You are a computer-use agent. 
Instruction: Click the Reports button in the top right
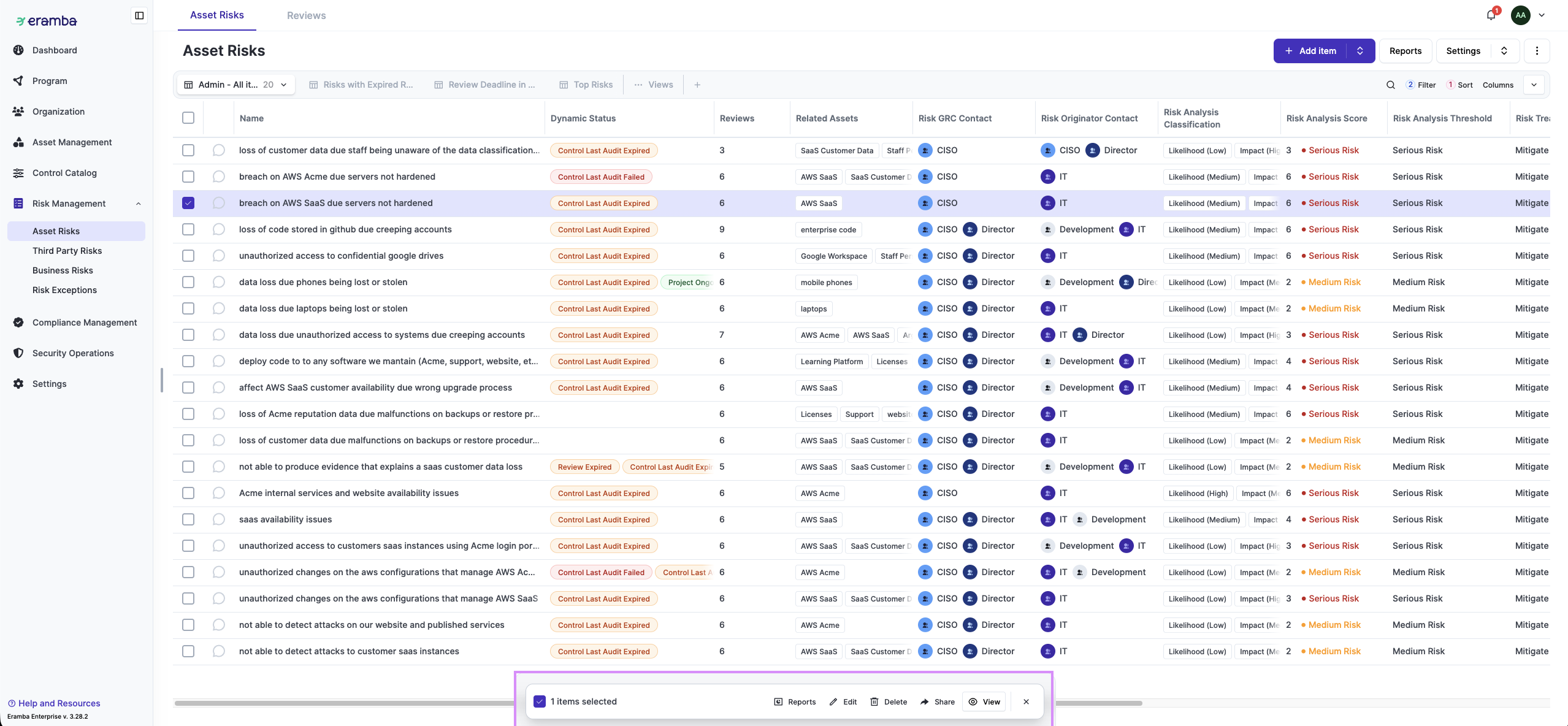pyautogui.click(x=1405, y=51)
